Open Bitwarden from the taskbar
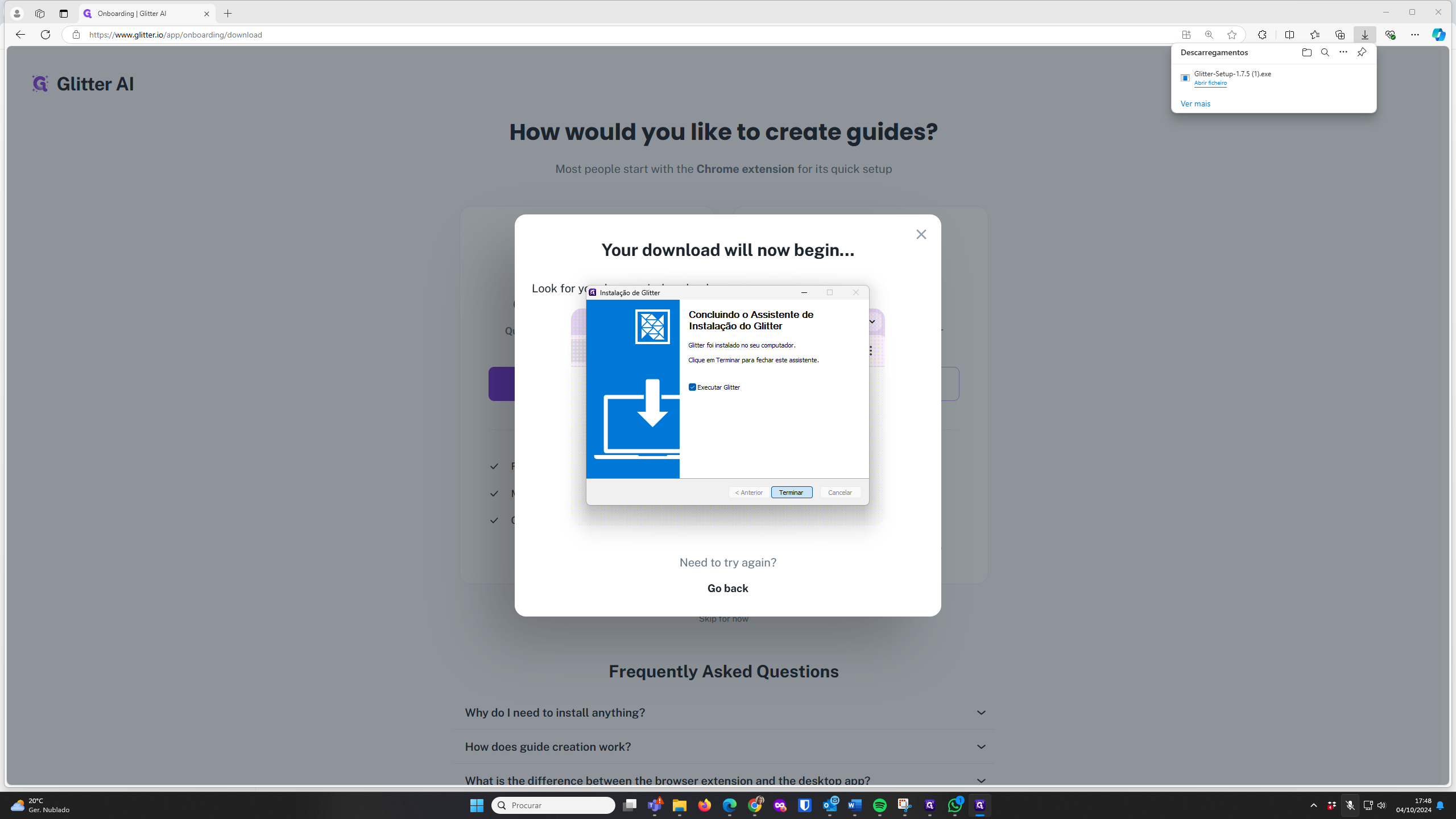The image size is (1456, 819). (x=805, y=805)
